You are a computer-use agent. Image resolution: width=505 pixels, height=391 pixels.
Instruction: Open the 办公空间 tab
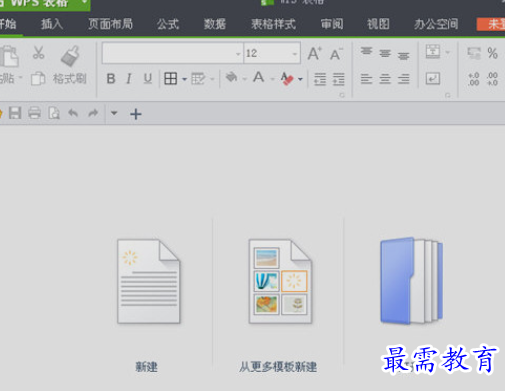coord(436,24)
